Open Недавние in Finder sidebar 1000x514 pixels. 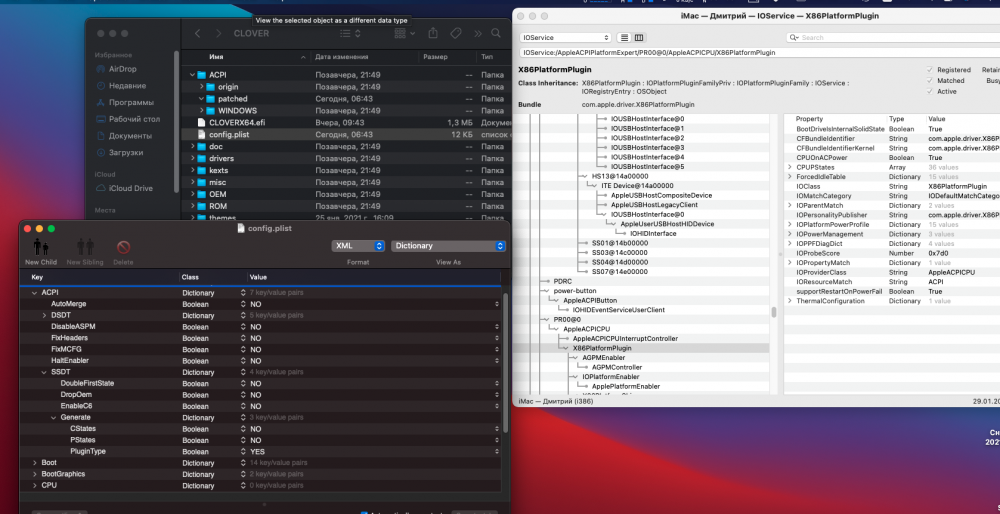pyautogui.click(x=121, y=85)
